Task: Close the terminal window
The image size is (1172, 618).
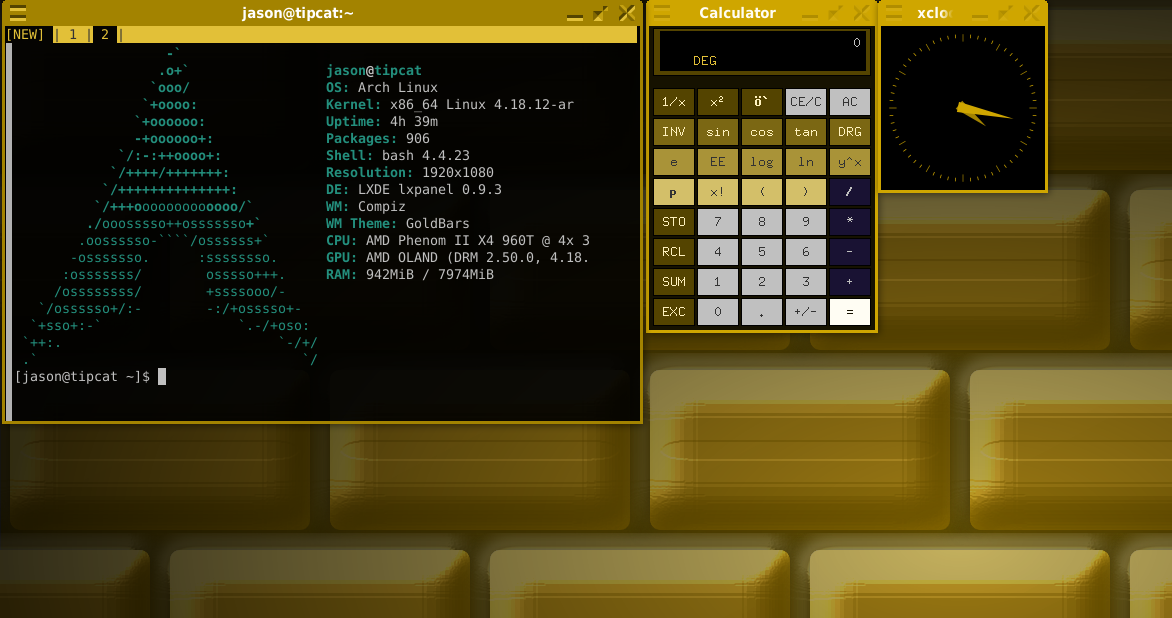Action: tap(627, 13)
